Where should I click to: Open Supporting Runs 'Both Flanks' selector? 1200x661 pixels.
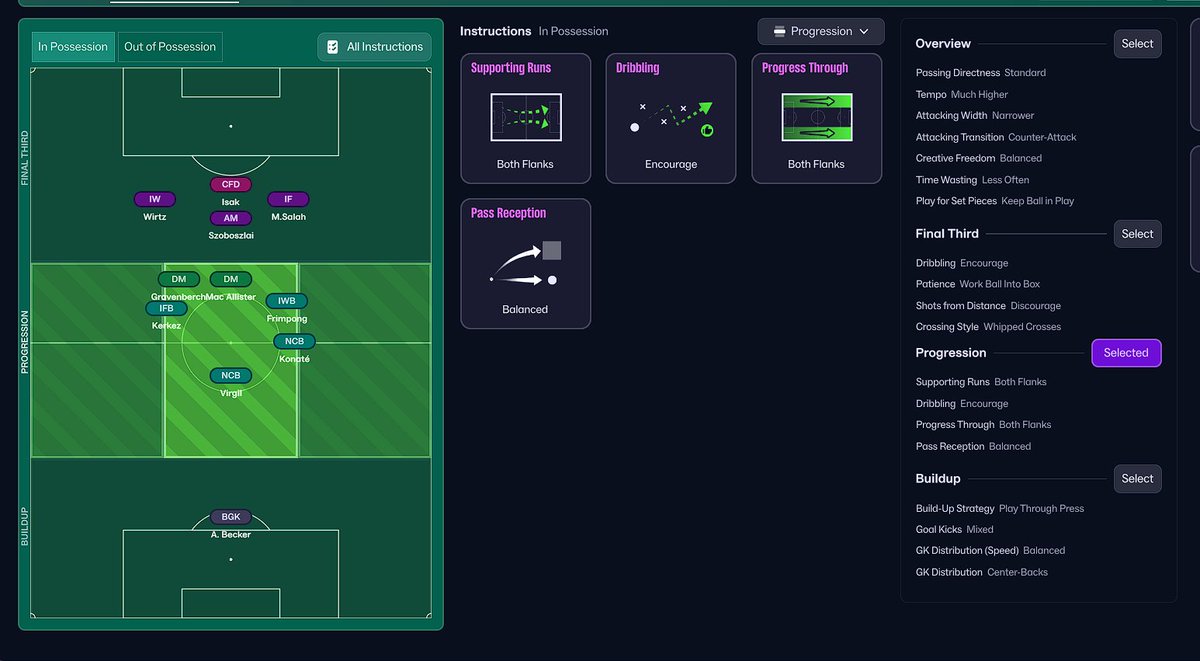[x=525, y=163]
